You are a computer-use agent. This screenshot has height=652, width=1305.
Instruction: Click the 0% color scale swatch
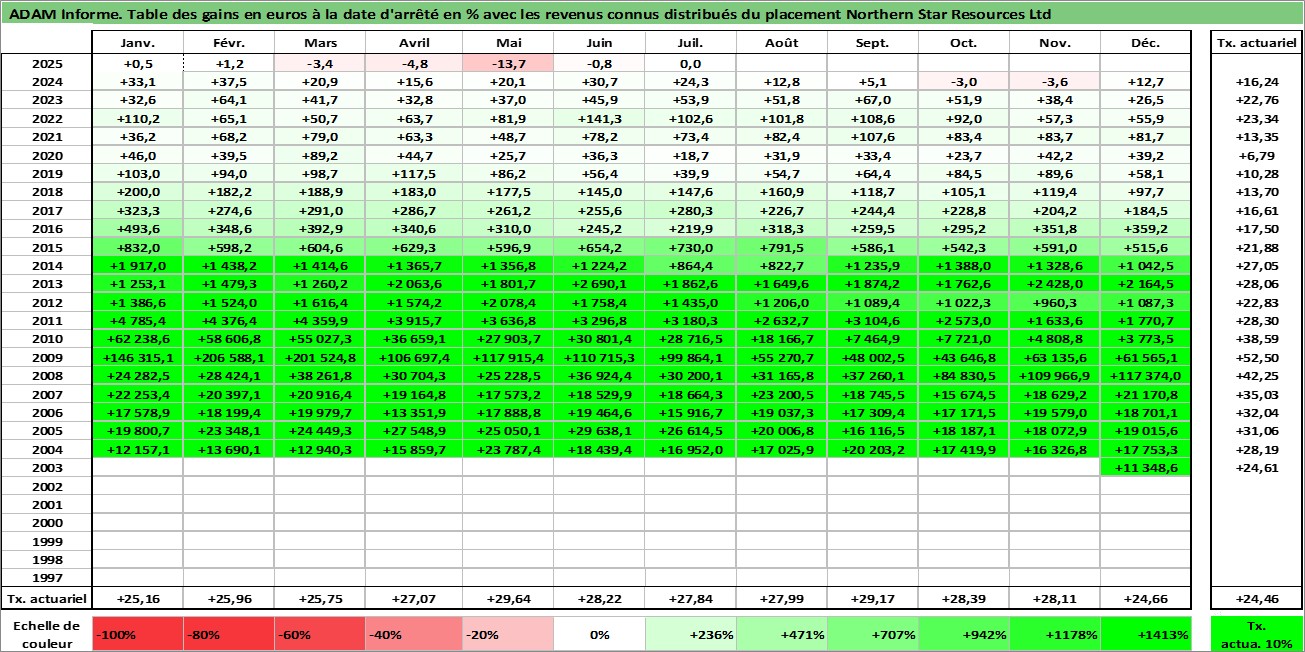point(599,634)
